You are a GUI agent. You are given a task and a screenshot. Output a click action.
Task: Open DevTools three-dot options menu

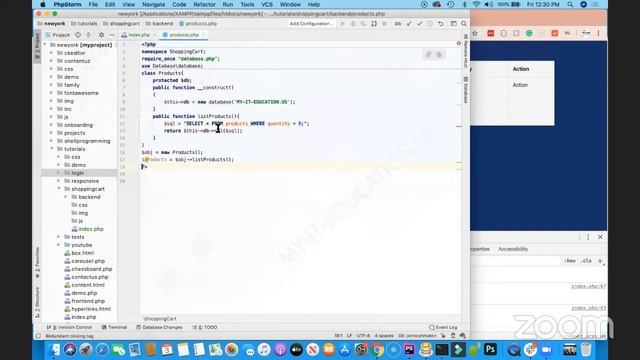click(x=588, y=237)
